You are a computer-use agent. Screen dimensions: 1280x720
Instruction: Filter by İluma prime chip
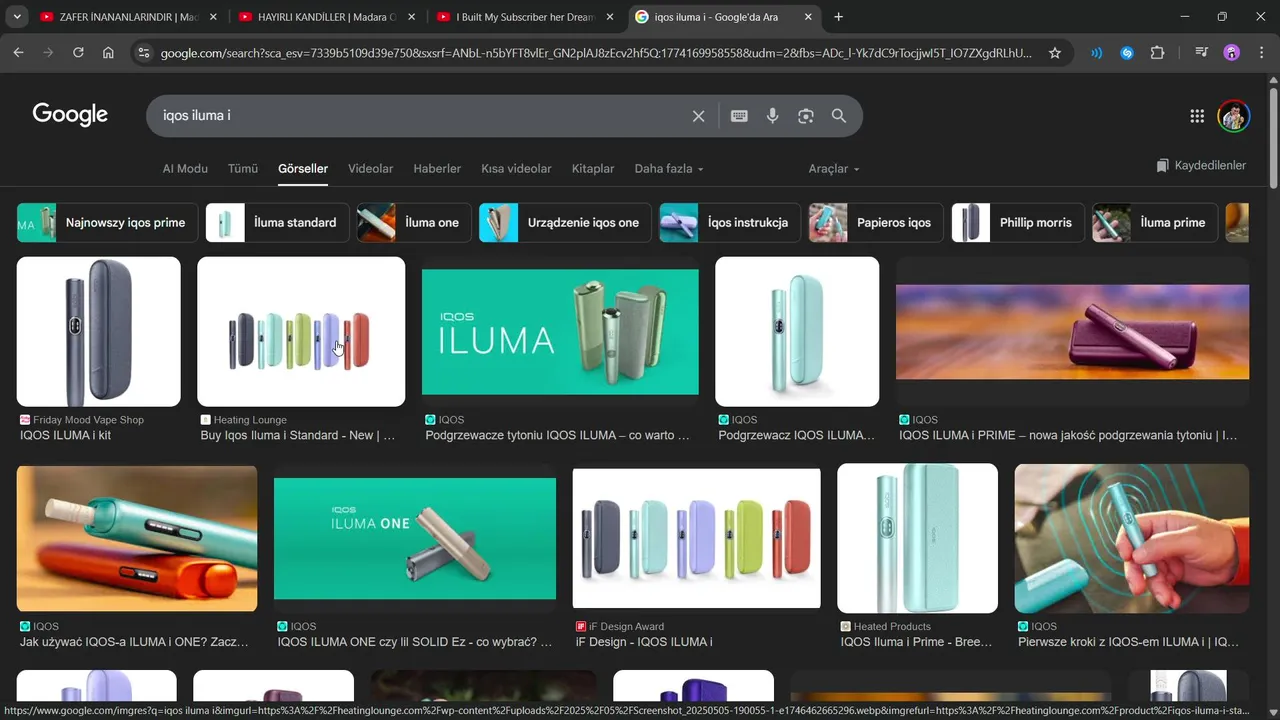coord(1155,223)
